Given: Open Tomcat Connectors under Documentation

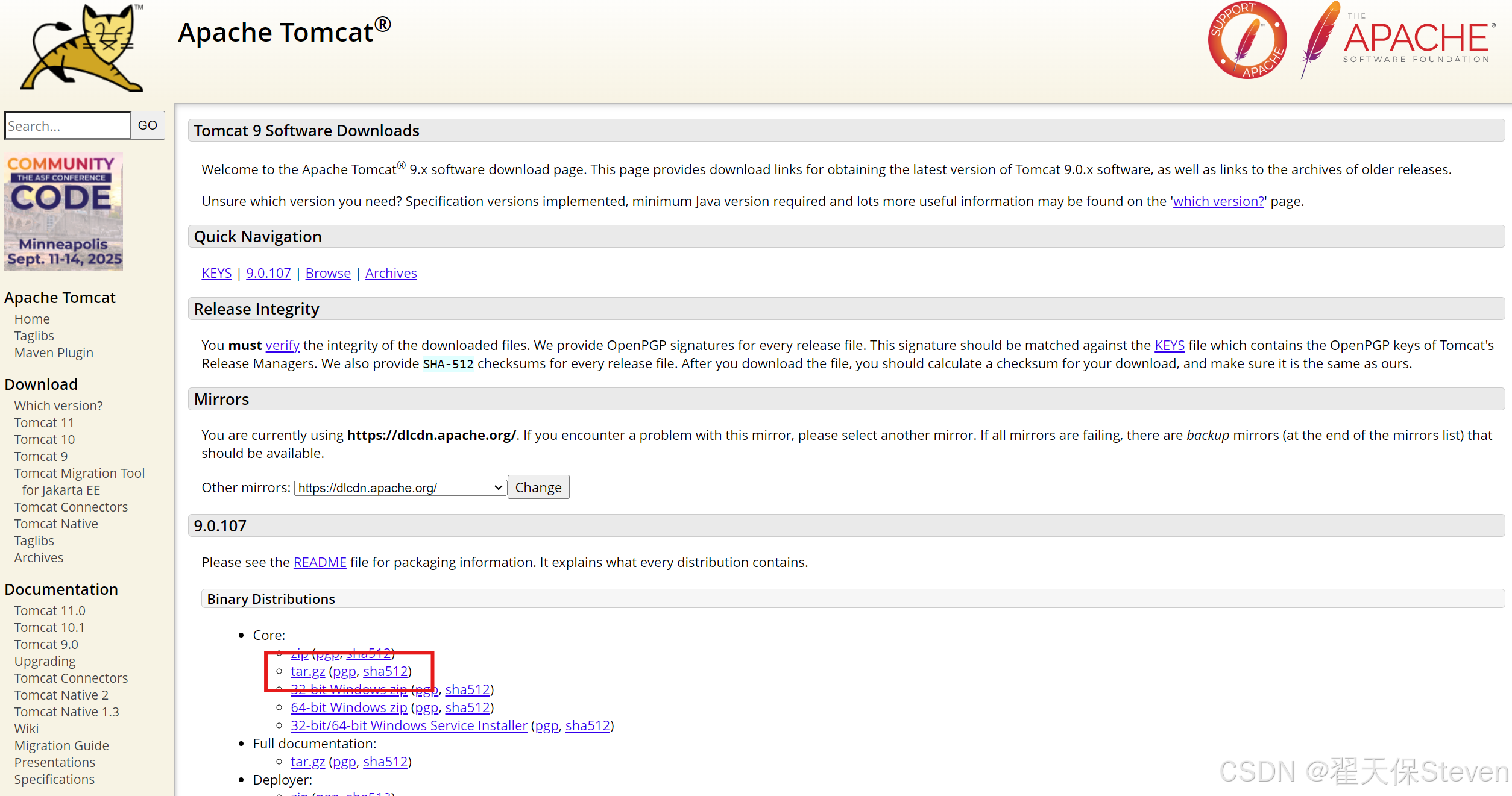Looking at the screenshot, I should click(71, 678).
